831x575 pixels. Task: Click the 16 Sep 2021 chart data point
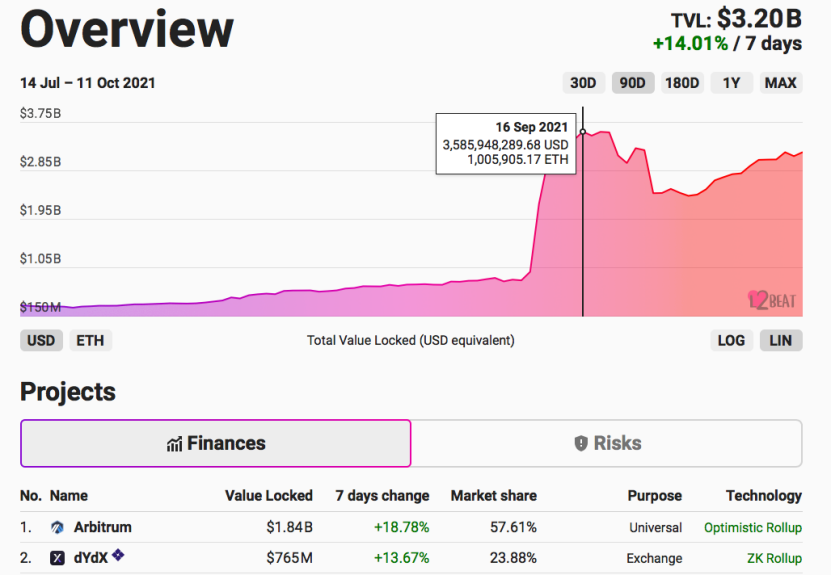583,131
